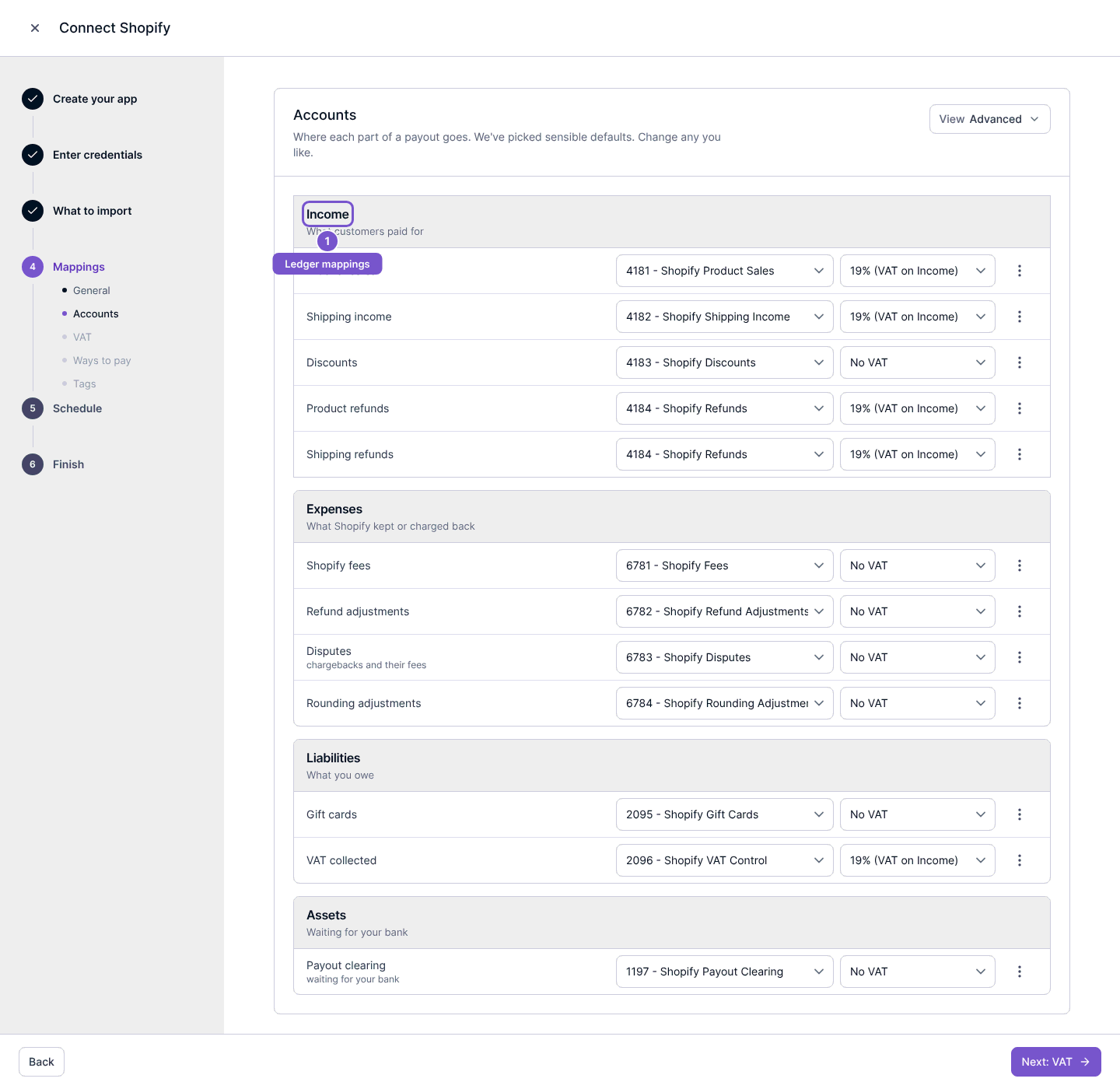Open more options for Product refunds row
This screenshot has height=1089, width=1120.
[1020, 408]
